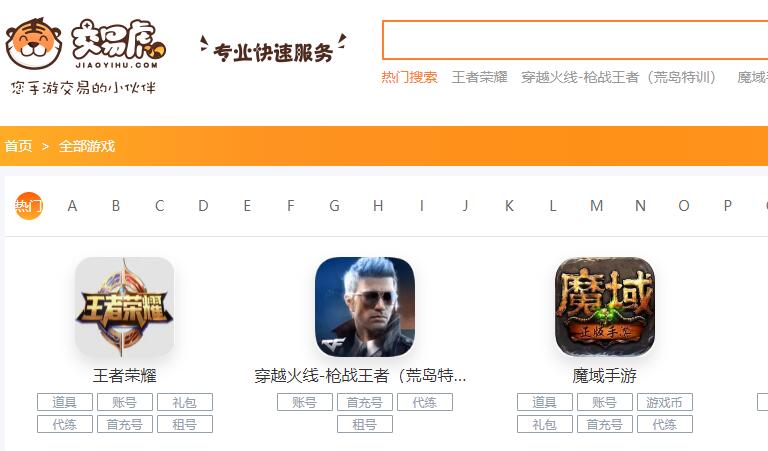Click 租号 tag under 穿越火线
The width and height of the screenshot is (768, 451).
[364, 424]
